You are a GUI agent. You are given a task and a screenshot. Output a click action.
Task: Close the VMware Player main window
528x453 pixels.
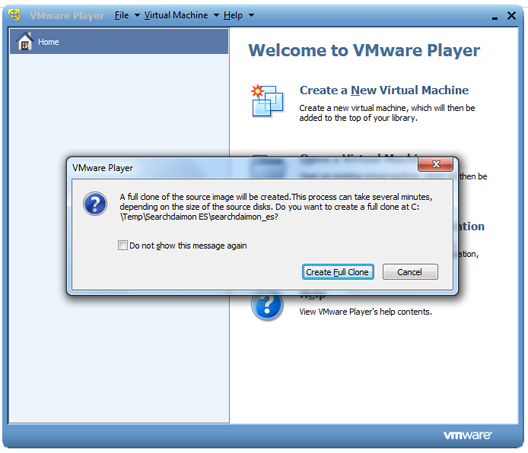click(512, 15)
